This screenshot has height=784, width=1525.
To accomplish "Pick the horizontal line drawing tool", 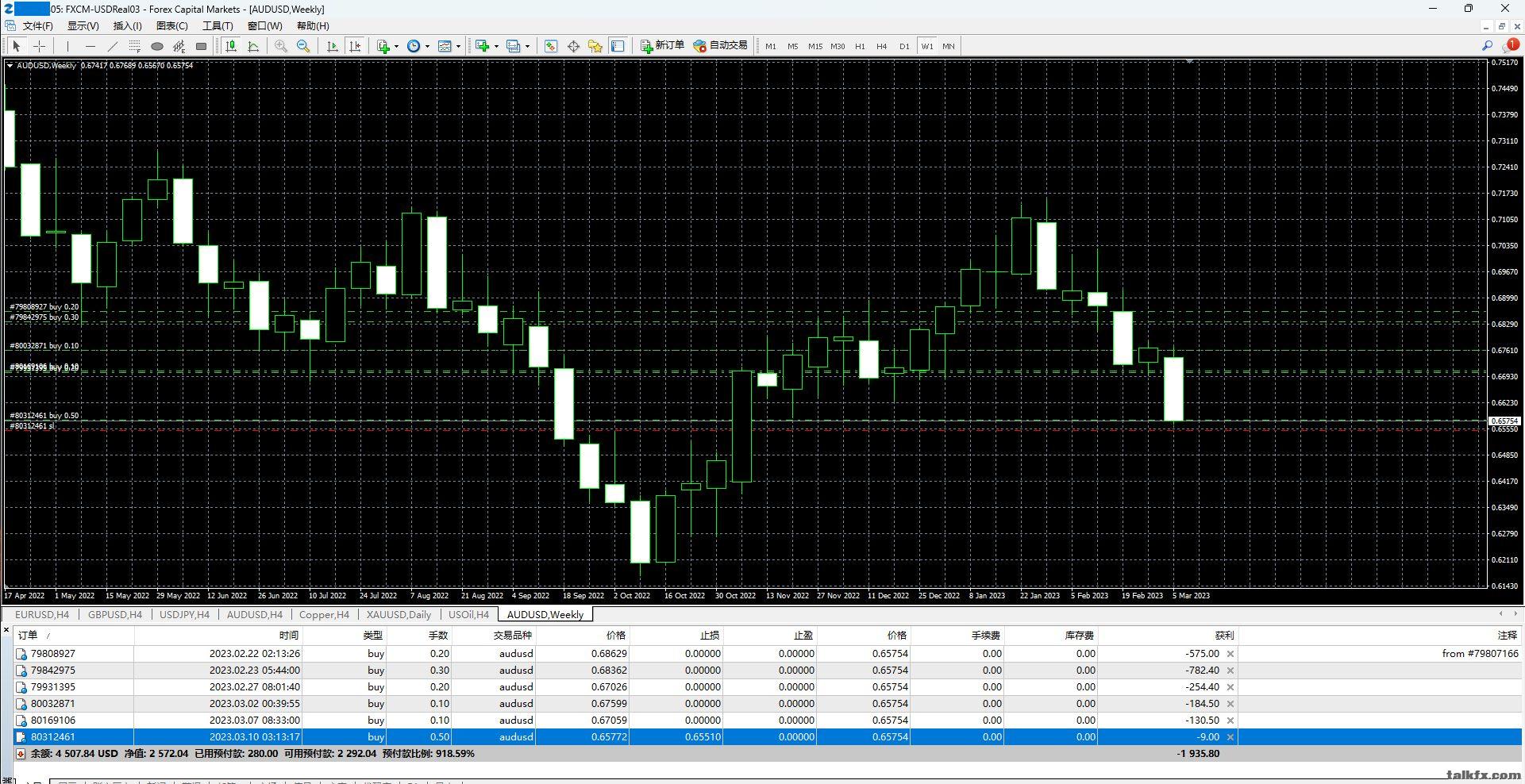I will 90,46.
